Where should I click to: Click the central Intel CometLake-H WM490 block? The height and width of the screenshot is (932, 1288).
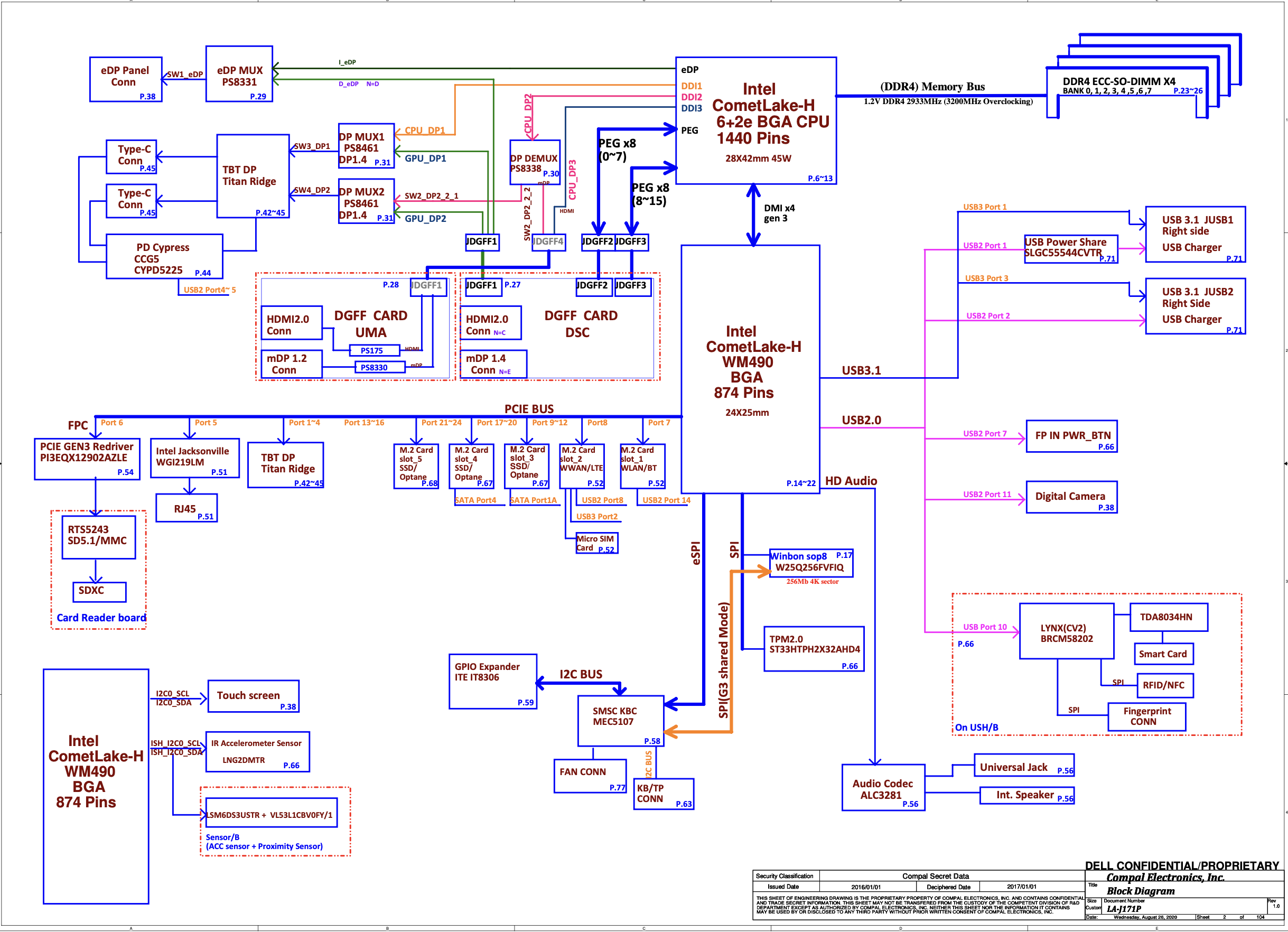coord(750,369)
